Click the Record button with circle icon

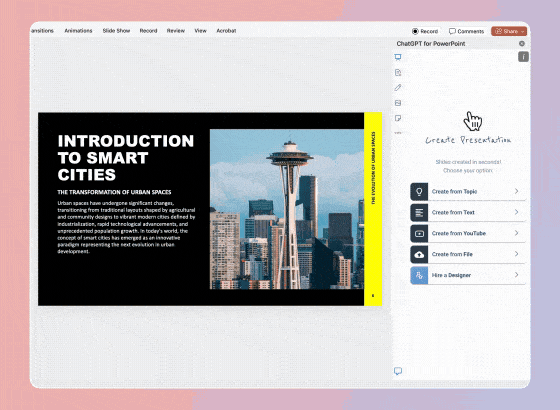[425, 31]
